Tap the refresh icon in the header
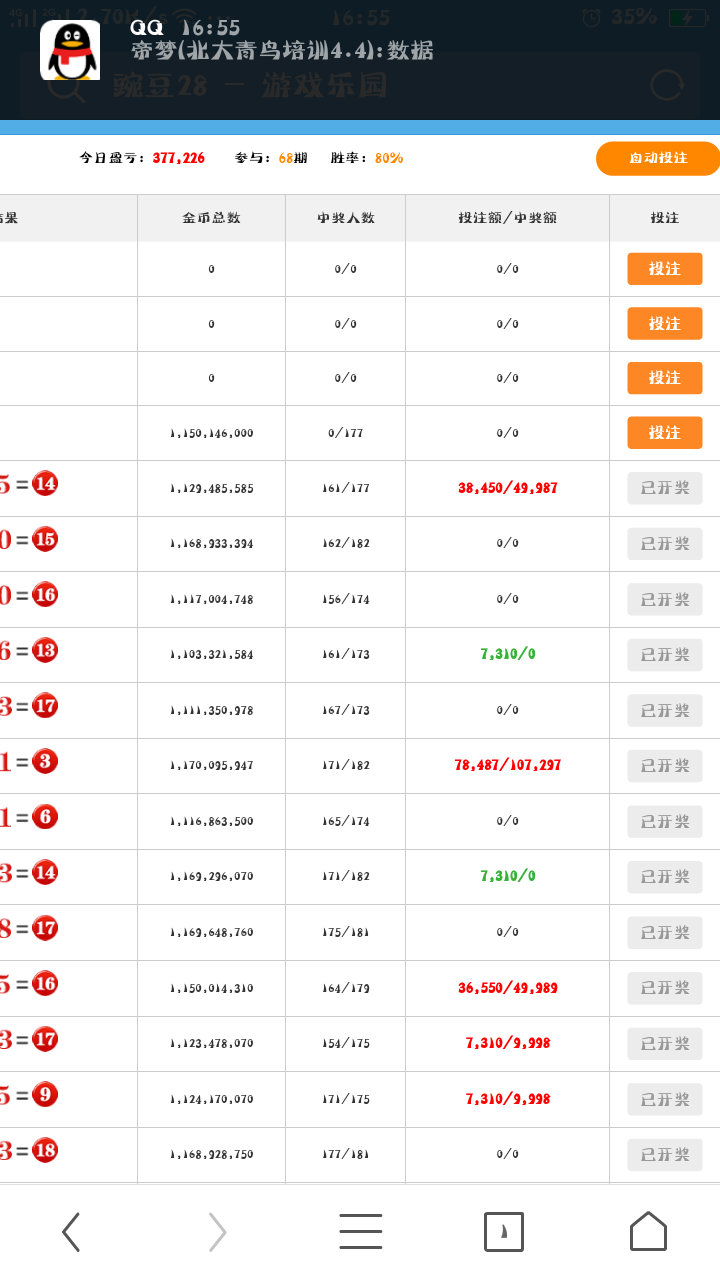 coord(667,85)
